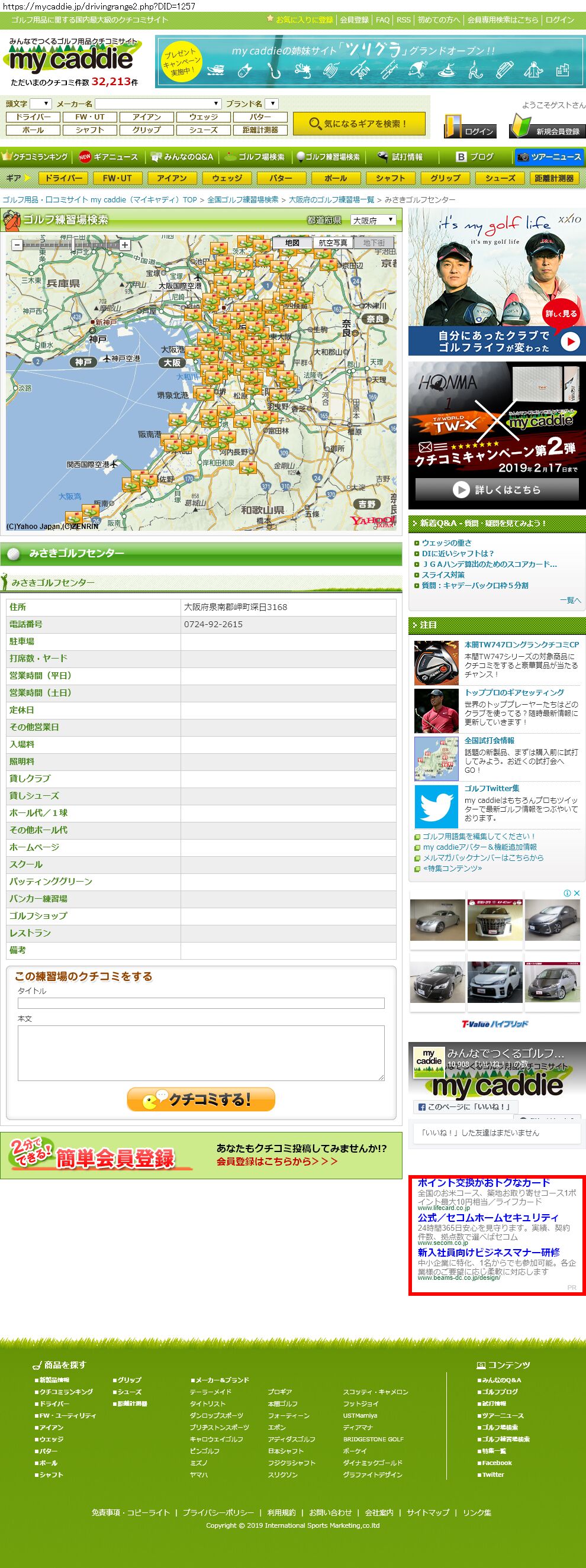Open the メーカー名 maker dropdown

tap(158, 104)
